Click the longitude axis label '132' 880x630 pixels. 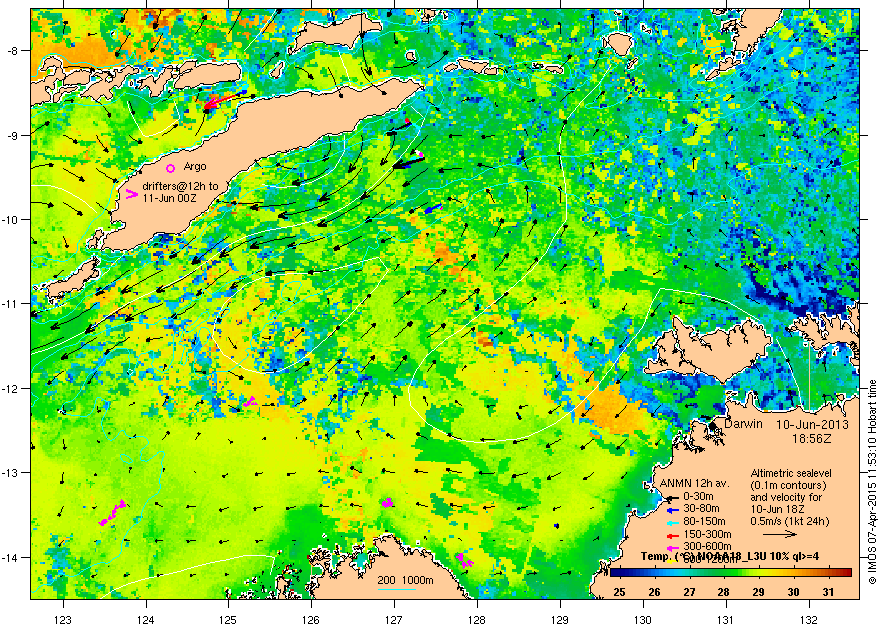click(x=809, y=620)
